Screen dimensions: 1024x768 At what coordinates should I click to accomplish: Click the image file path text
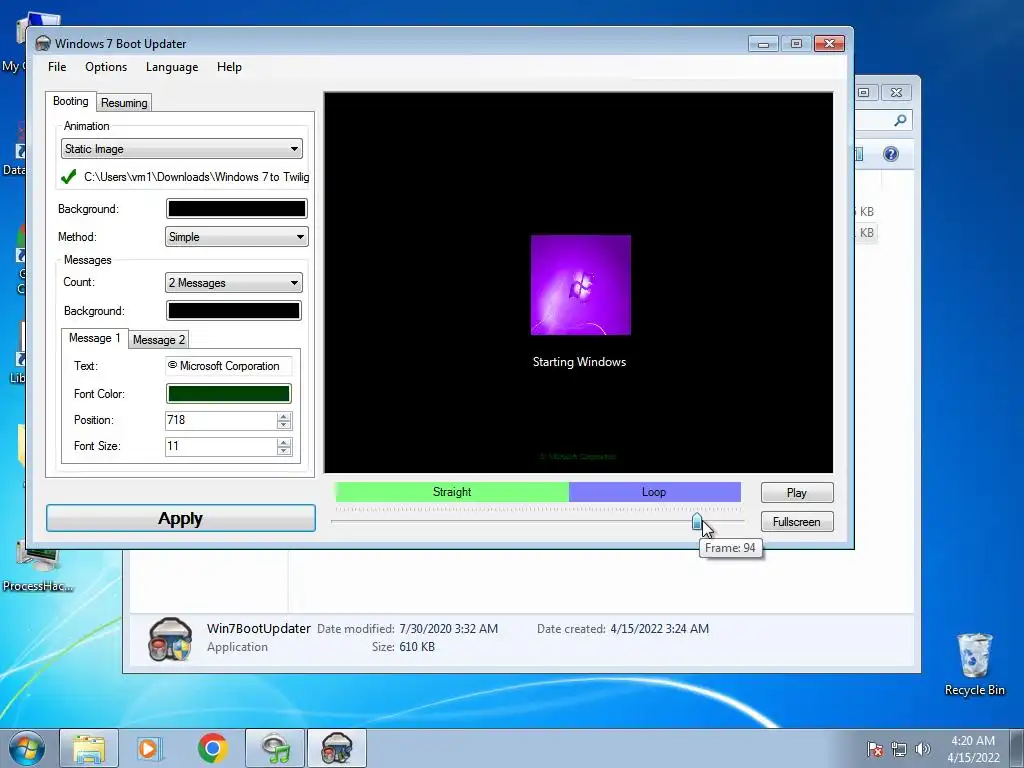[x=197, y=177]
